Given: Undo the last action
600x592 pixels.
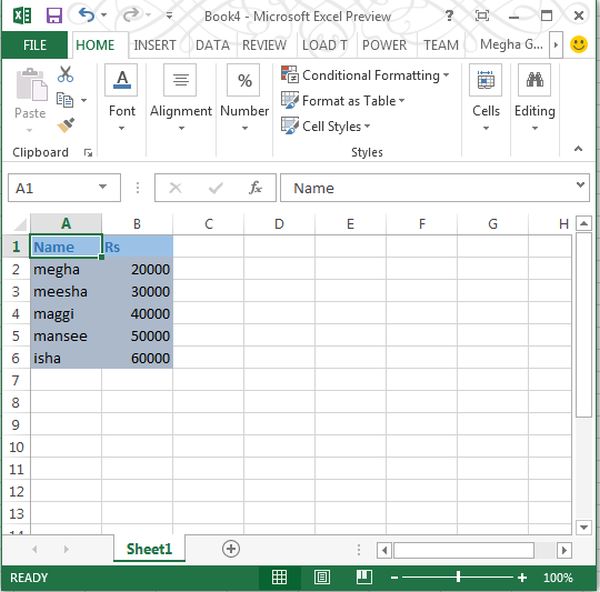Looking at the screenshot, I should point(86,15).
